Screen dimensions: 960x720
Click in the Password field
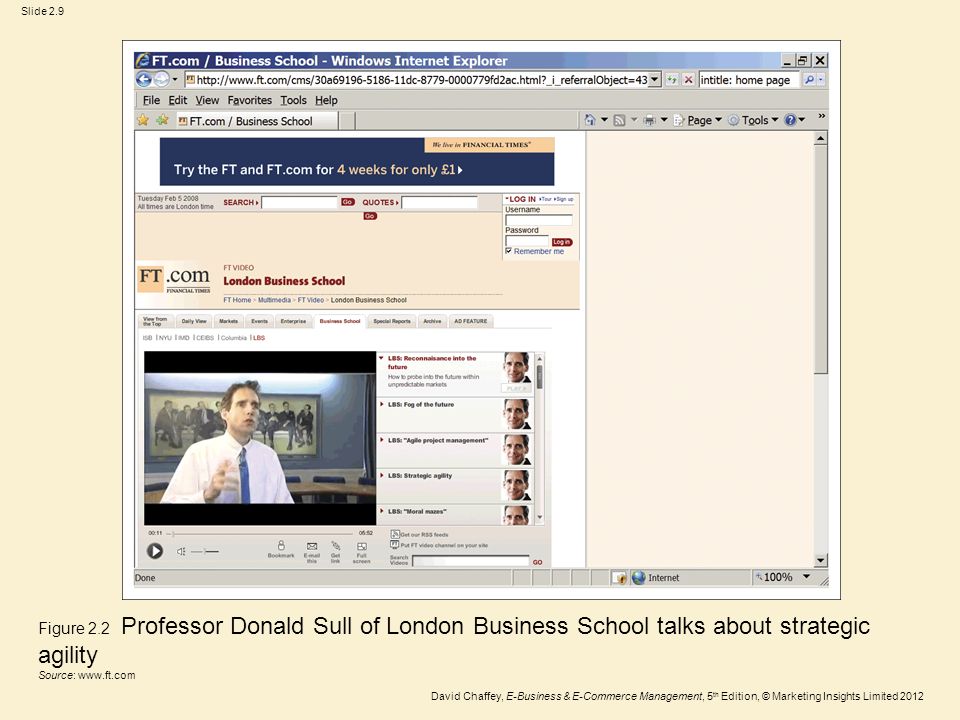coord(527,241)
